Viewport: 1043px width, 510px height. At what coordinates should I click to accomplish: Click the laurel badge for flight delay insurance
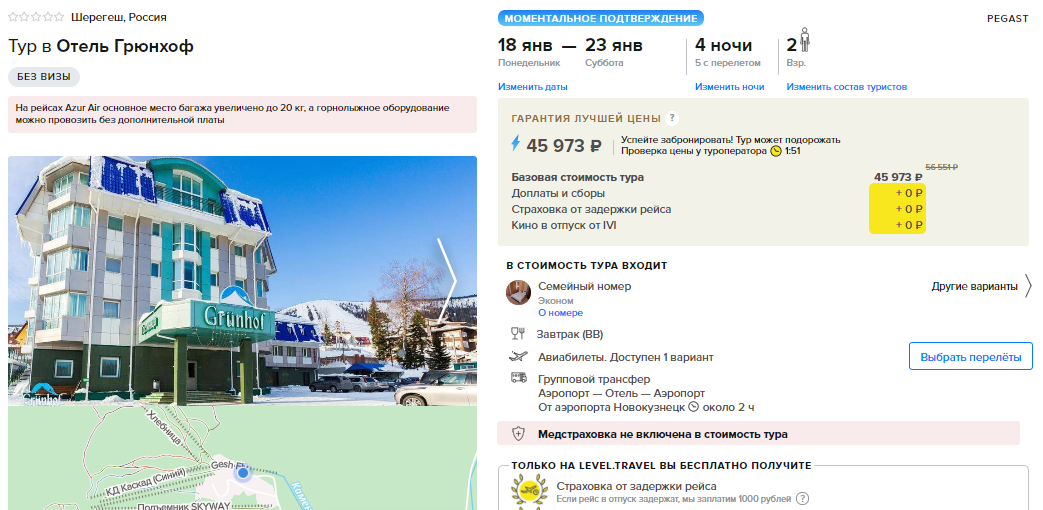(x=529, y=493)
